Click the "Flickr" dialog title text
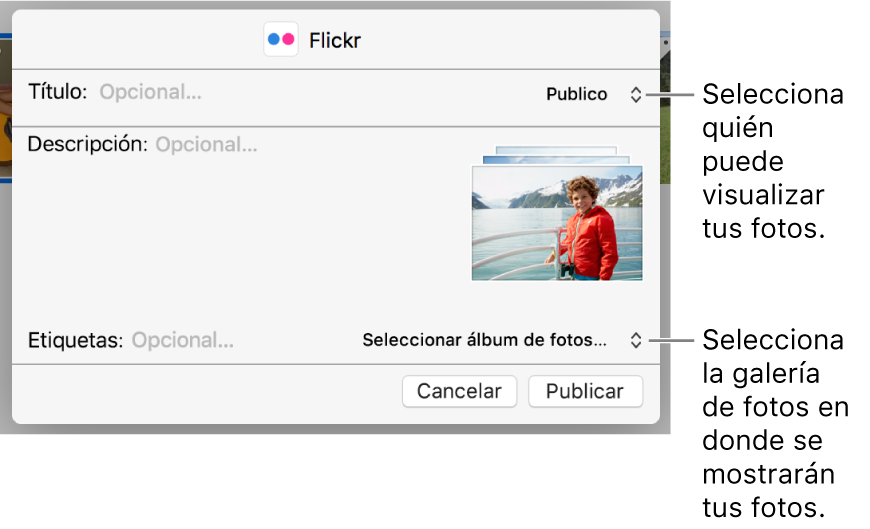 click(335, 41)
